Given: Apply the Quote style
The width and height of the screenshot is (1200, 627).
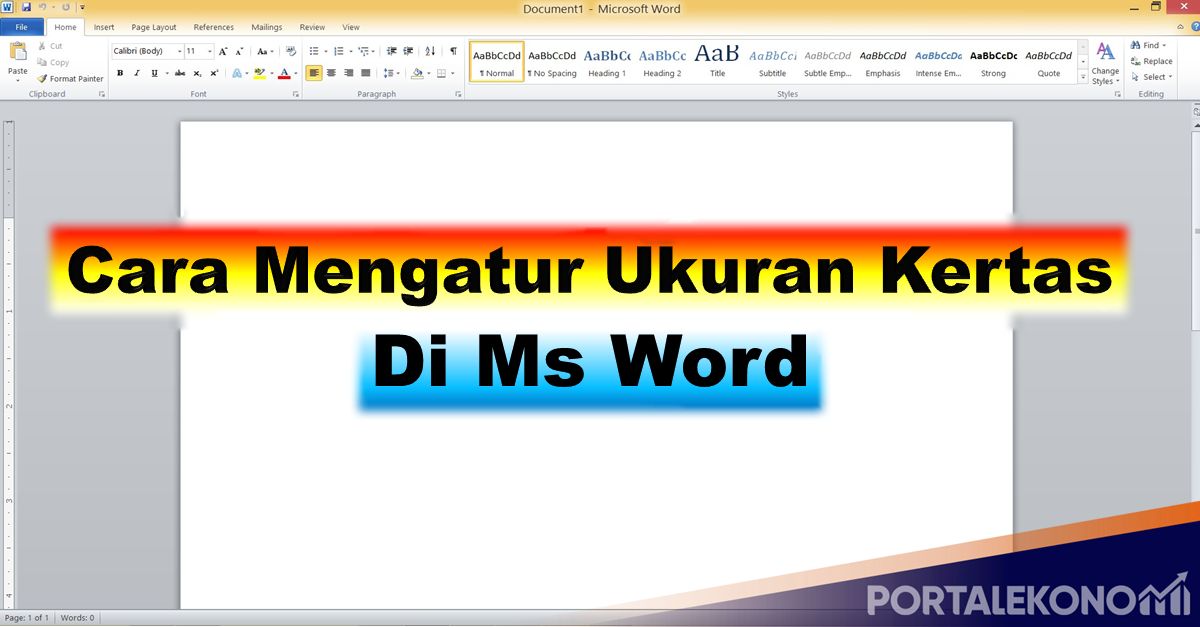Looking at the screenshot, I should (x=1048, y=62).
